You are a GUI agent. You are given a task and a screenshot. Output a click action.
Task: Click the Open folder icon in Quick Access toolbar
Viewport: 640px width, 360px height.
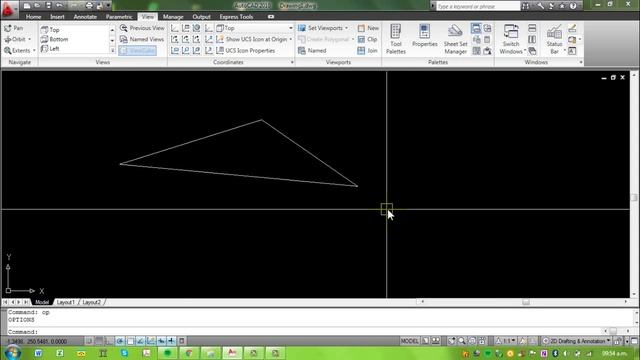click(x=37, y=6)
